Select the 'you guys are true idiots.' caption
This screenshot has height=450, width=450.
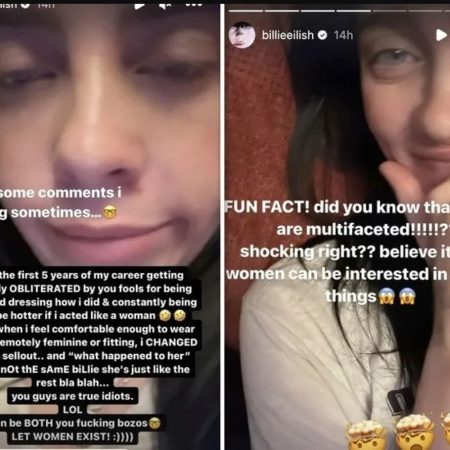pyautogui.click(x=72, y=396)
